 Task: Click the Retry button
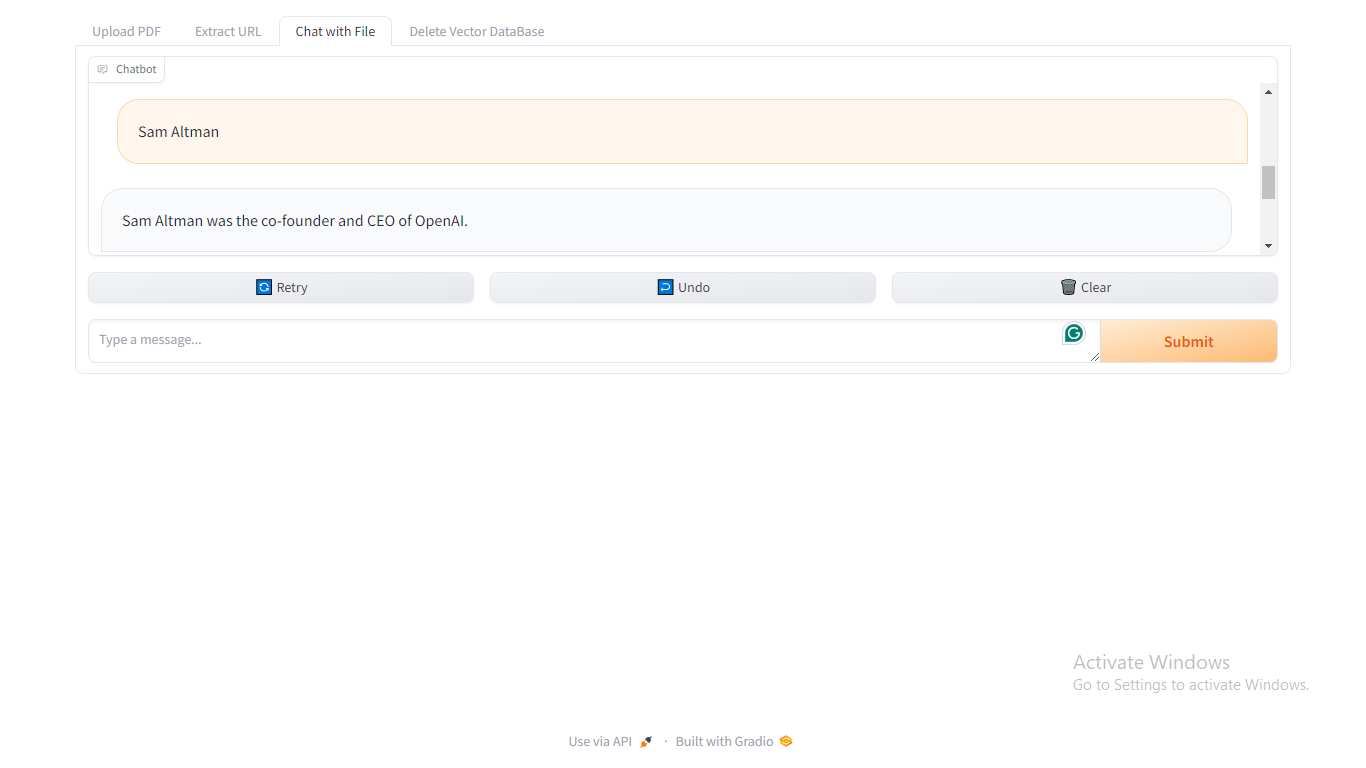pos(281,287)
